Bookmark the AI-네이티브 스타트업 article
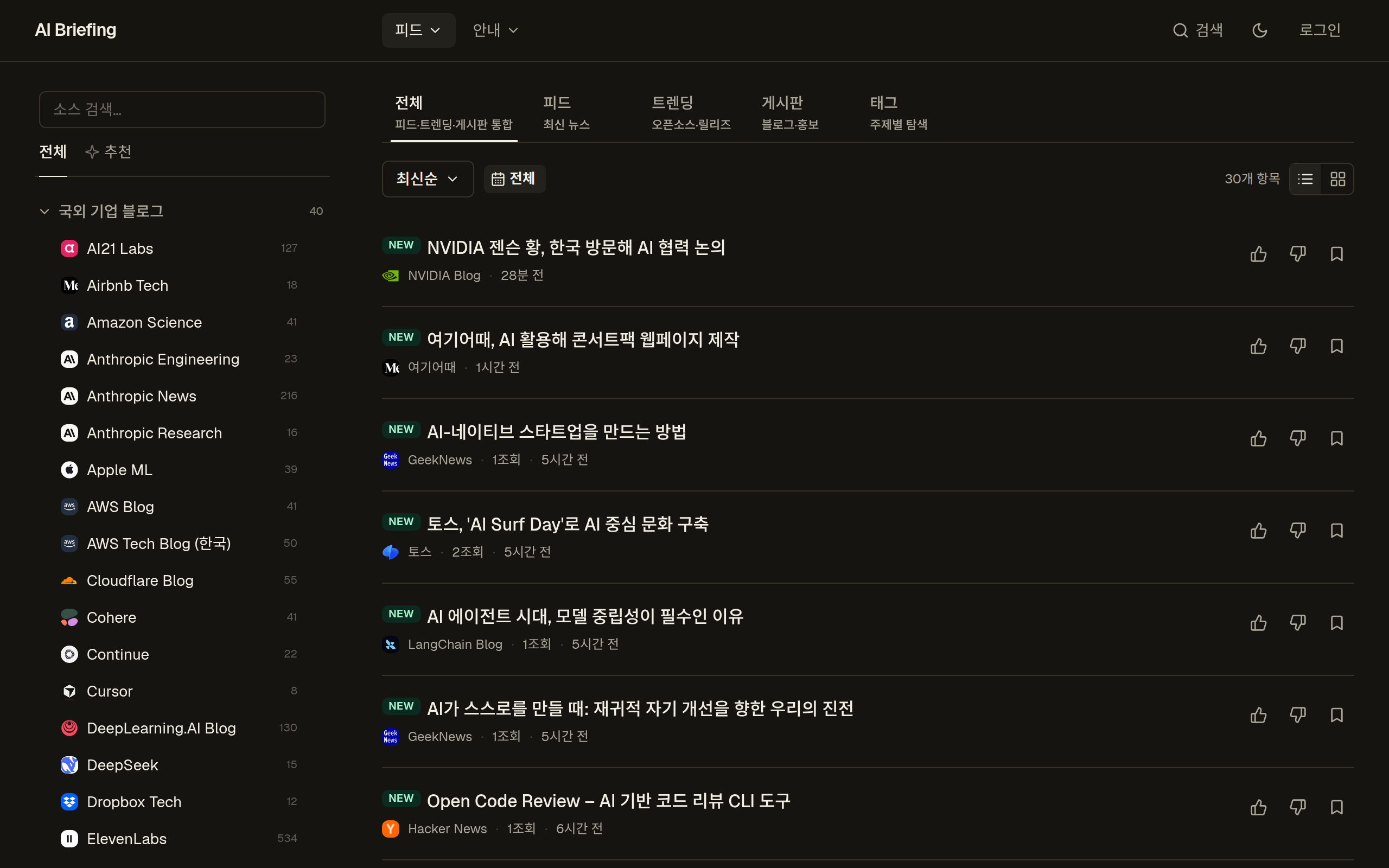The height and width of the screenshot is (868, 1389). [x=1337, y=438]
